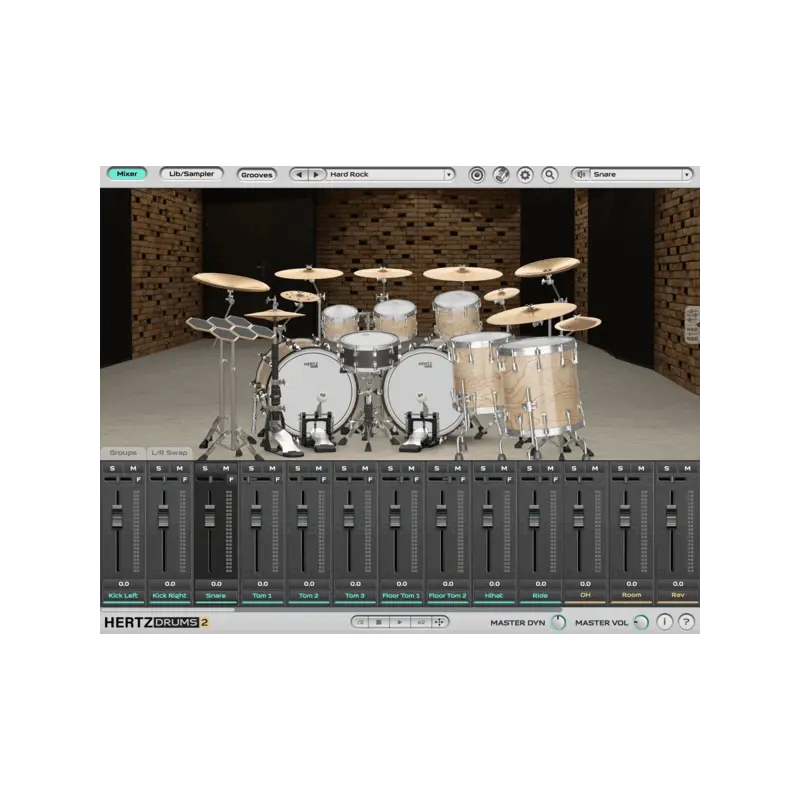This screenshot has height=800, width=800.
Task: Open the Hard Rock preset dropdown
Action: 448,174
